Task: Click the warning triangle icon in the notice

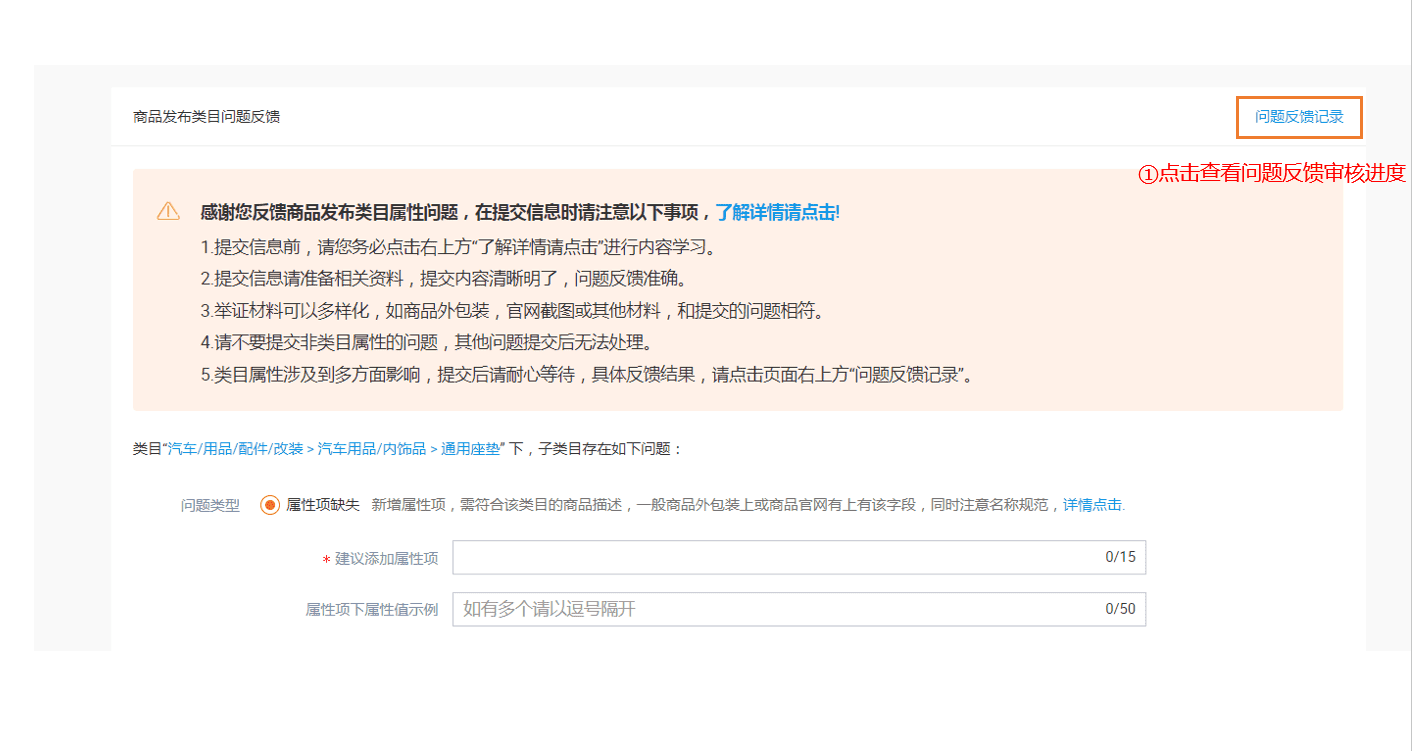Action: (x=168, y=211)
